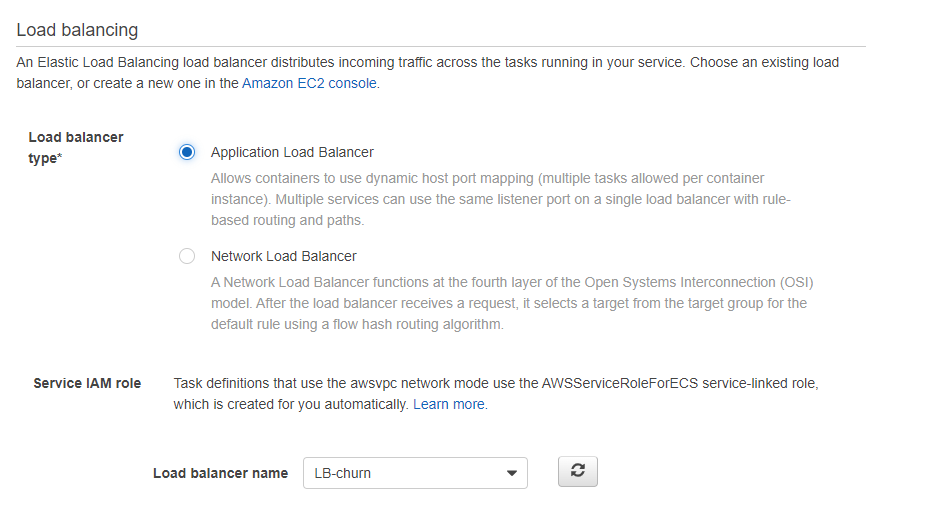The height and width of the screenshot is (509, 937).
Task: Click the caret arrow in LB-churn combo box
Action: (512, 473)
